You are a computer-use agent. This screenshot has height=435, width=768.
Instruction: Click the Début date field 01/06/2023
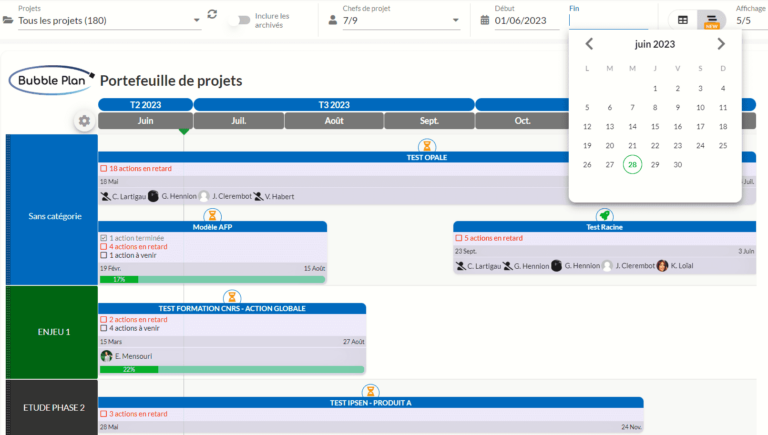pos(527,21)
